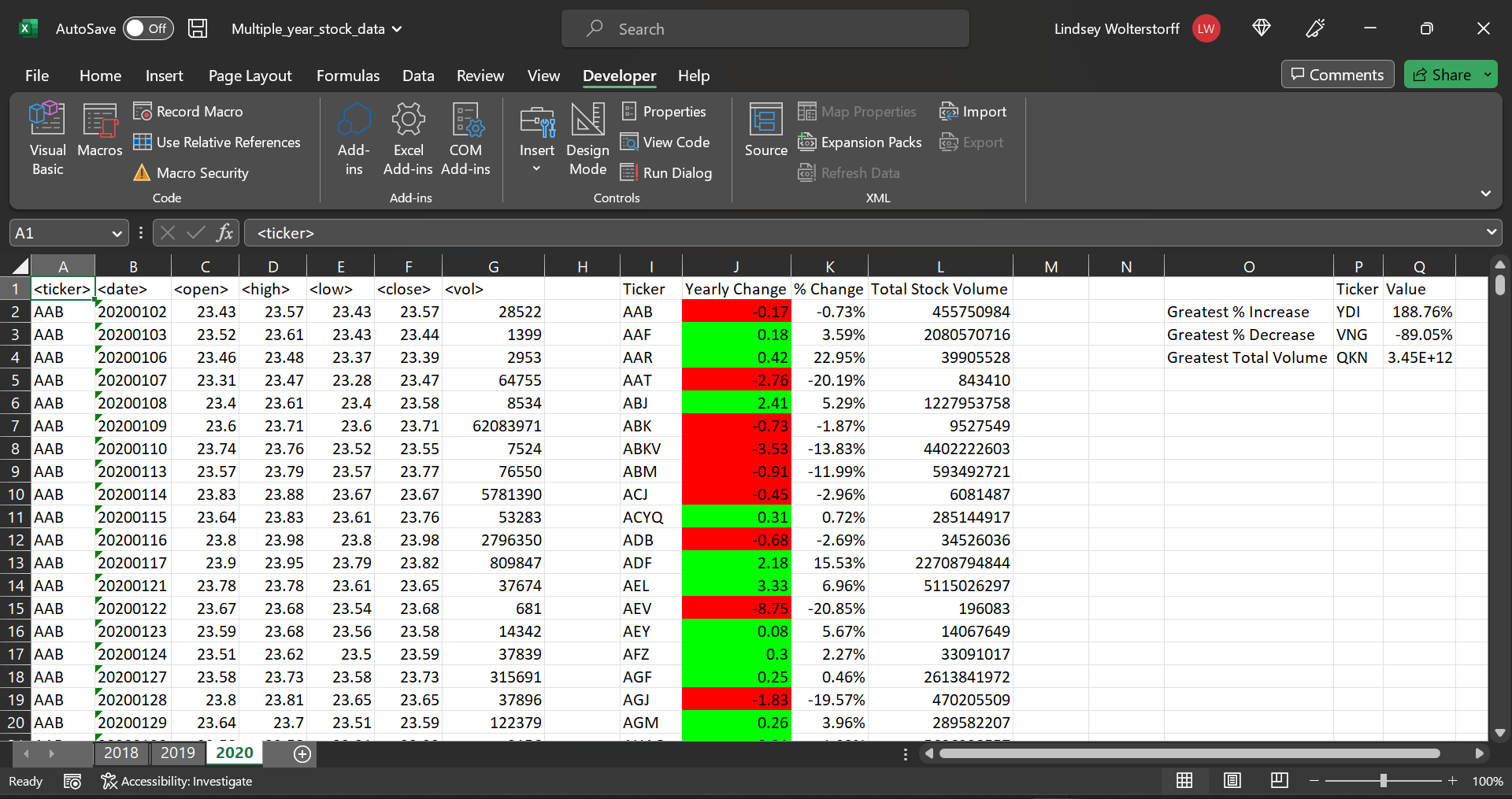Open Lindsey Wolterstorff account avatar
Image resolution: width=1512 pixels, height=799 pixels.
(x=1206, y=29)
